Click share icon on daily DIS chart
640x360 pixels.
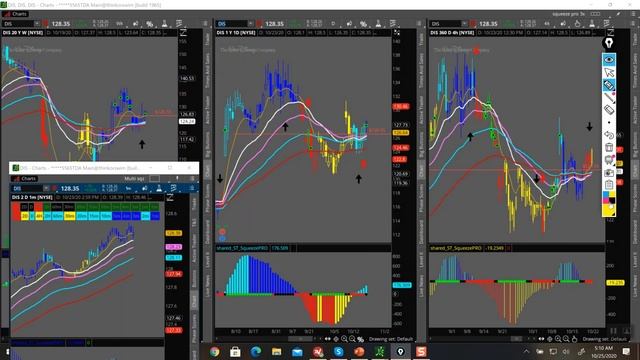[x=349, y=24]
